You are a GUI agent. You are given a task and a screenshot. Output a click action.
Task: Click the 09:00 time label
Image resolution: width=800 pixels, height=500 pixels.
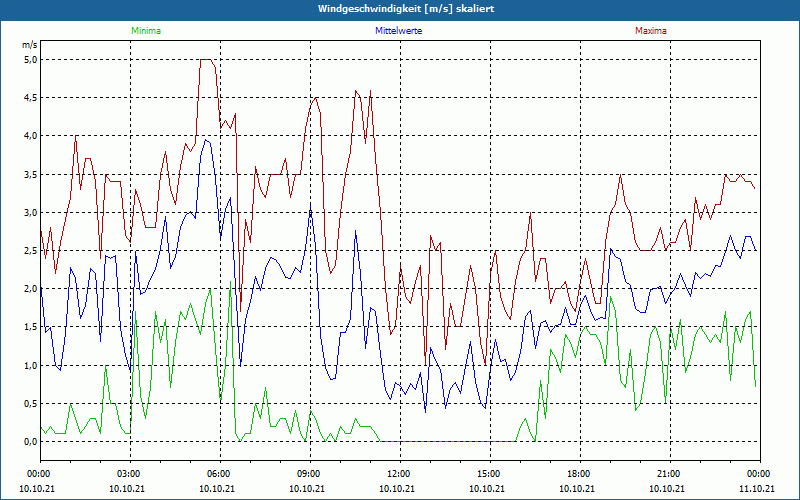[308, 474]
